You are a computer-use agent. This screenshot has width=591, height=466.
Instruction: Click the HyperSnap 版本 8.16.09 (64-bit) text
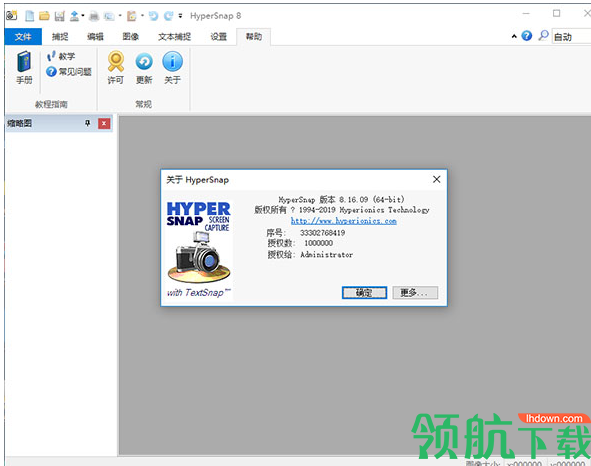click(x=341, y=199)
